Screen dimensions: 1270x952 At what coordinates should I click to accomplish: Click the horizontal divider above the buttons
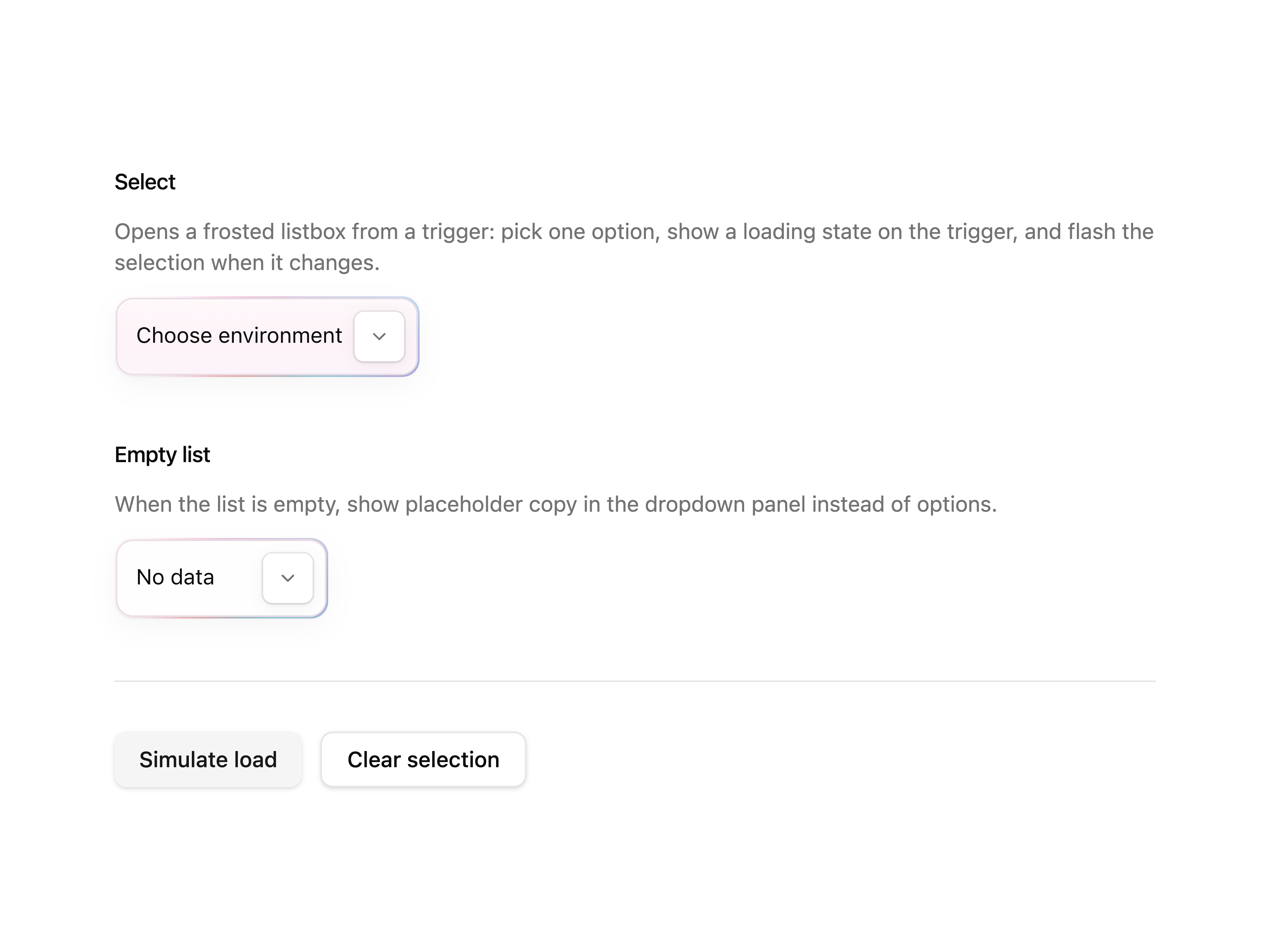coord(635,681)
